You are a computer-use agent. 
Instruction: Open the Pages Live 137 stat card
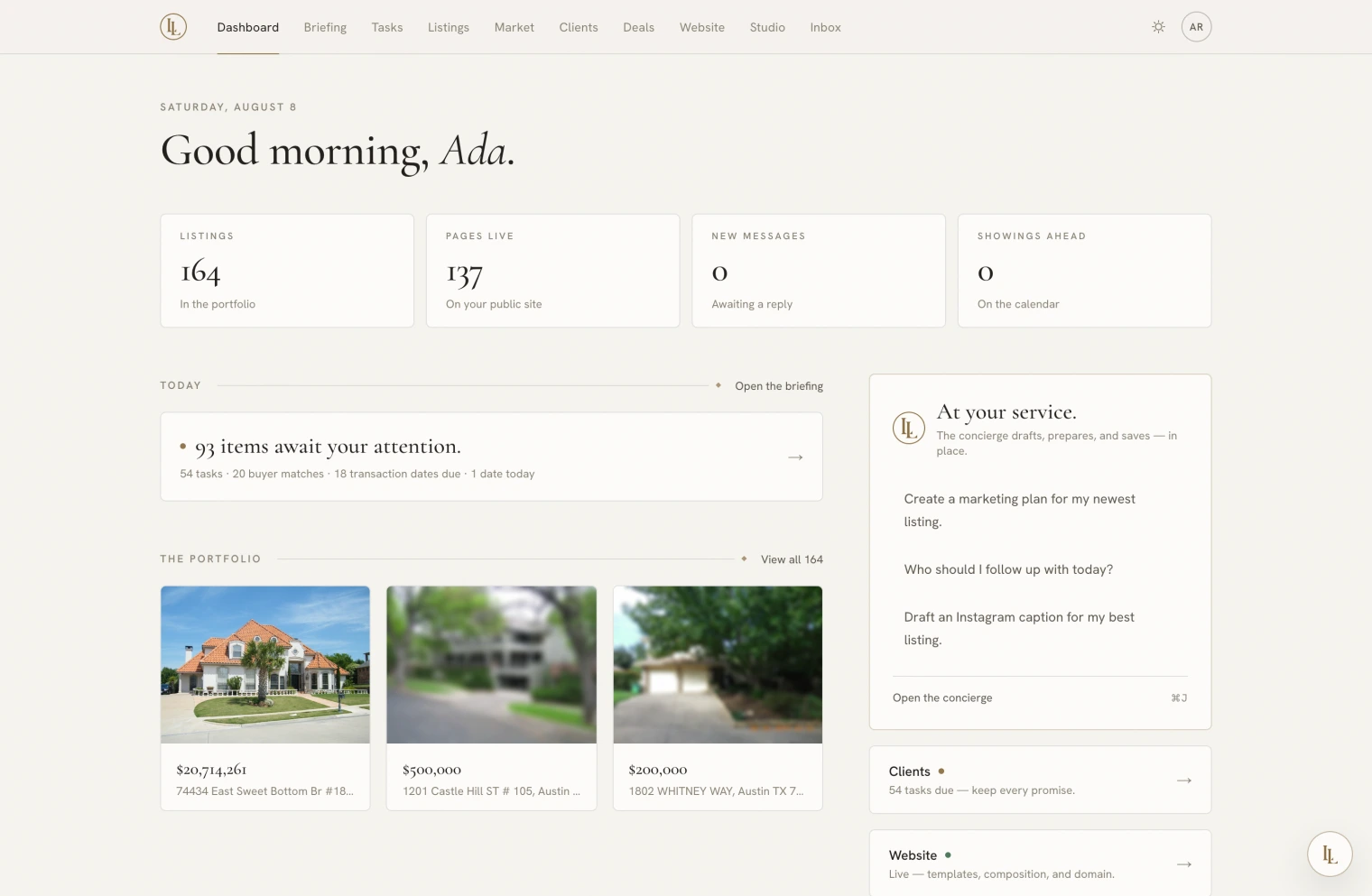(x=552, y=271)
